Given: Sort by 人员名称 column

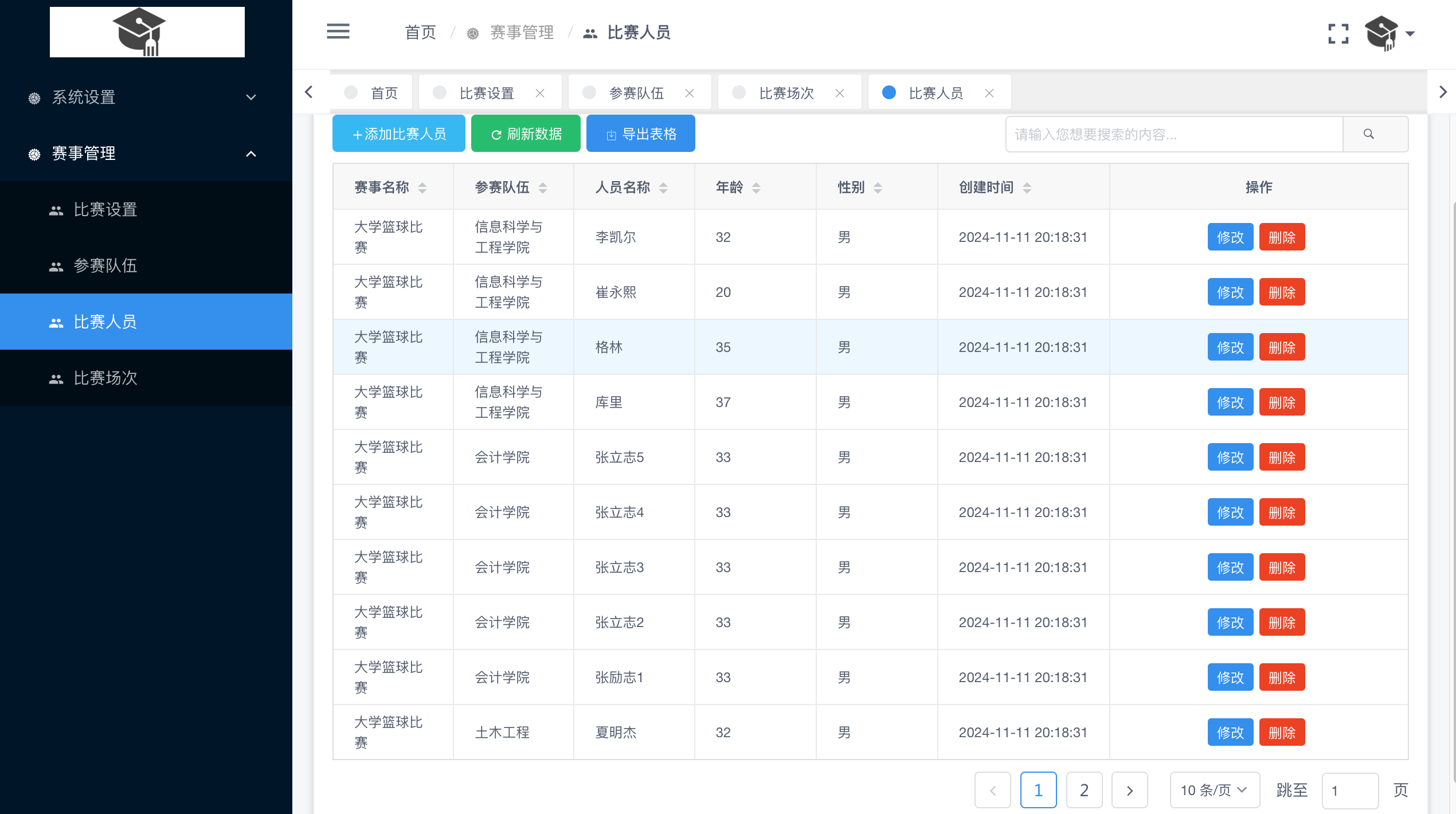Looking at the screenshot, I should pos(663,187).
